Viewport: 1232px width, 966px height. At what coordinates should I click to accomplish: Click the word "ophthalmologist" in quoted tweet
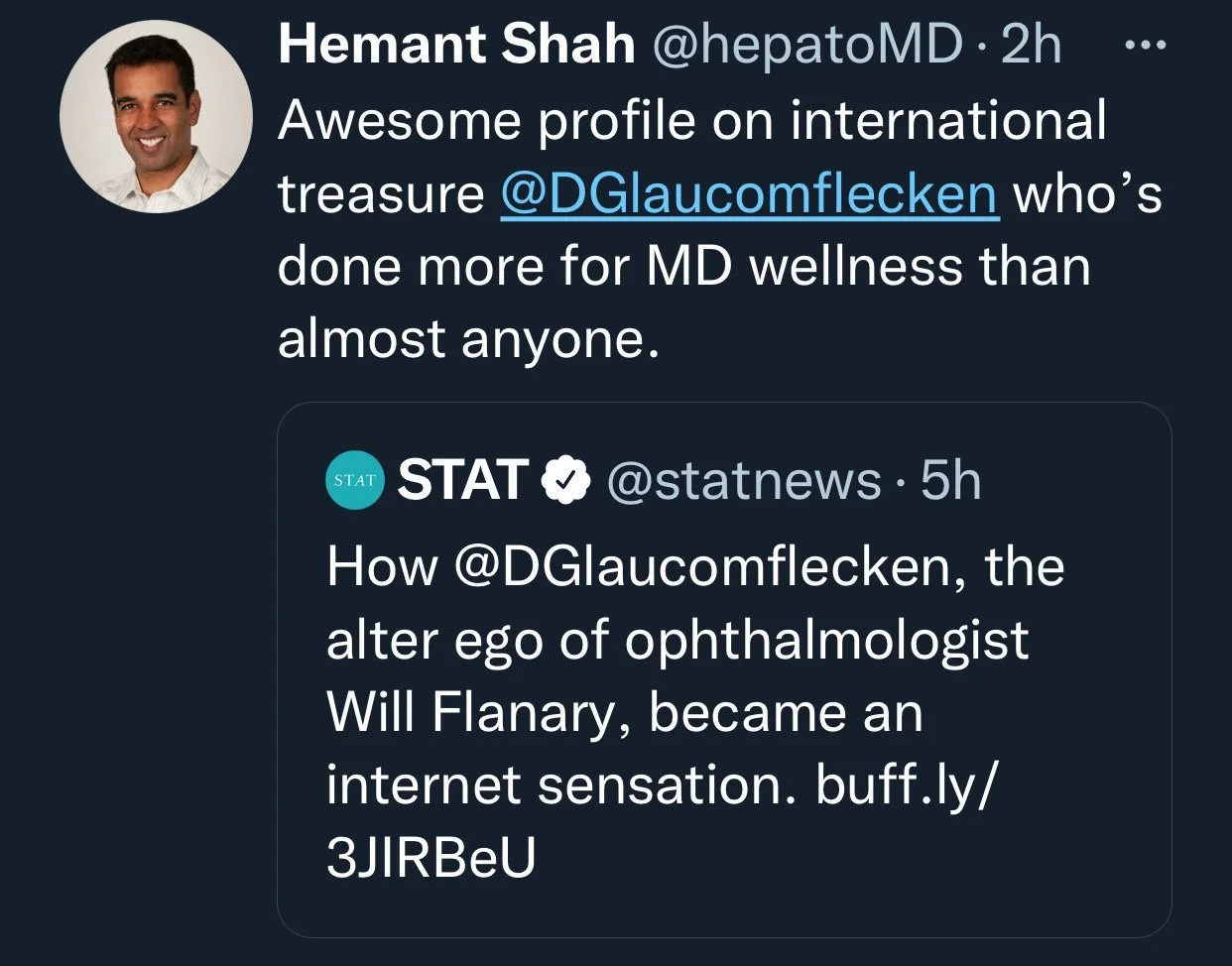coord(826,641)
